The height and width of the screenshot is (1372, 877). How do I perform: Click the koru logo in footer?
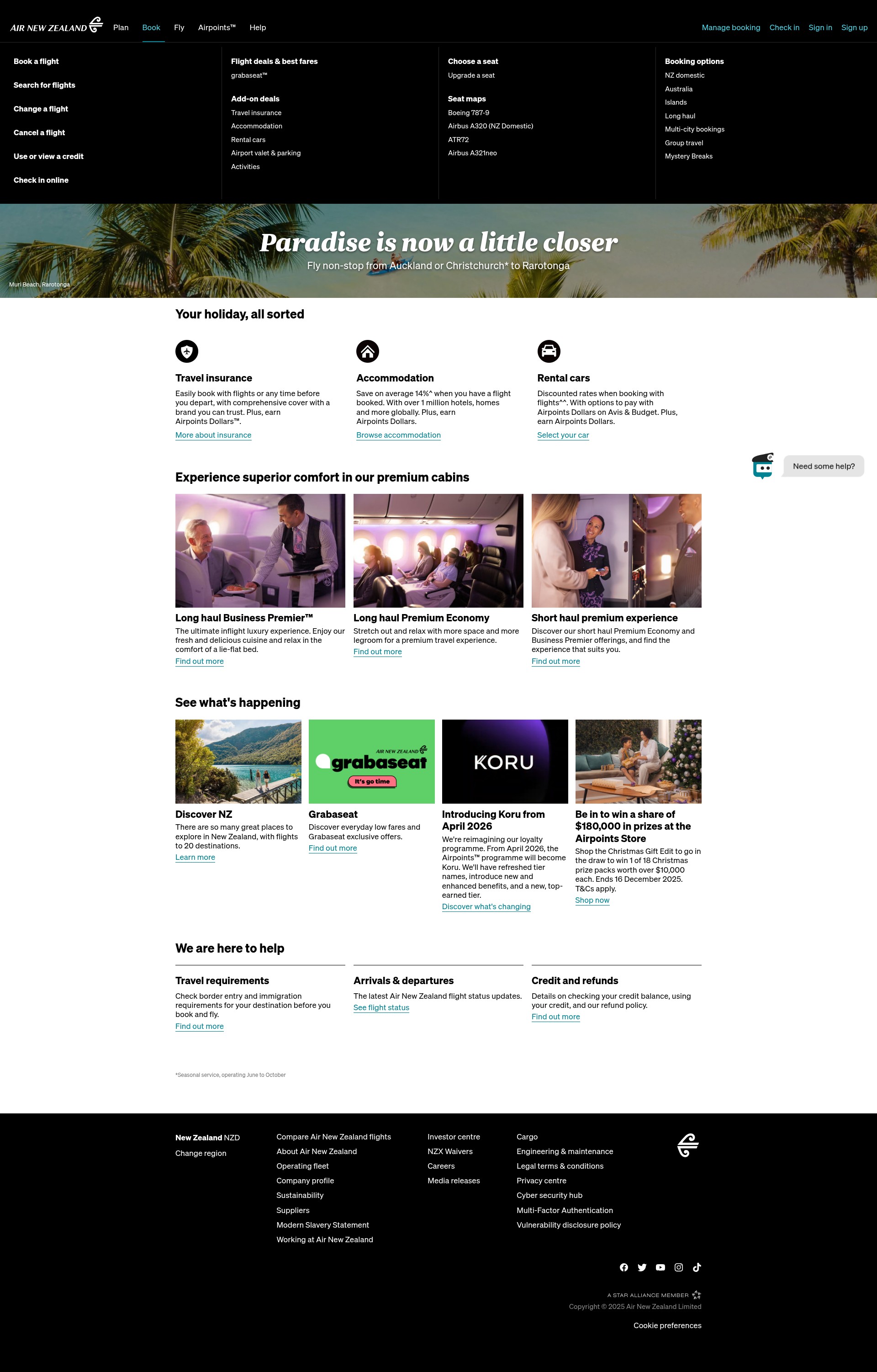[688, 1145]
